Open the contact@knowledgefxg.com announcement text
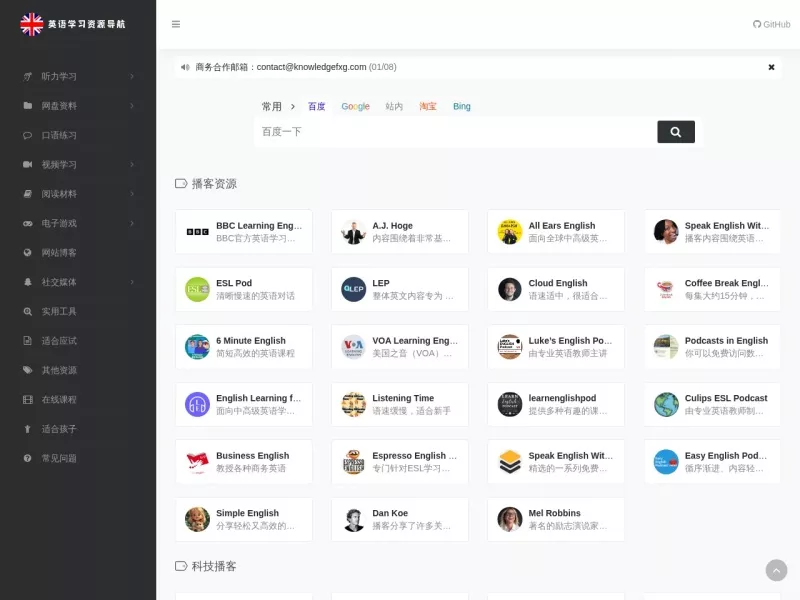The height and width of the screenshot is (600, 800). tap(296, 67)
